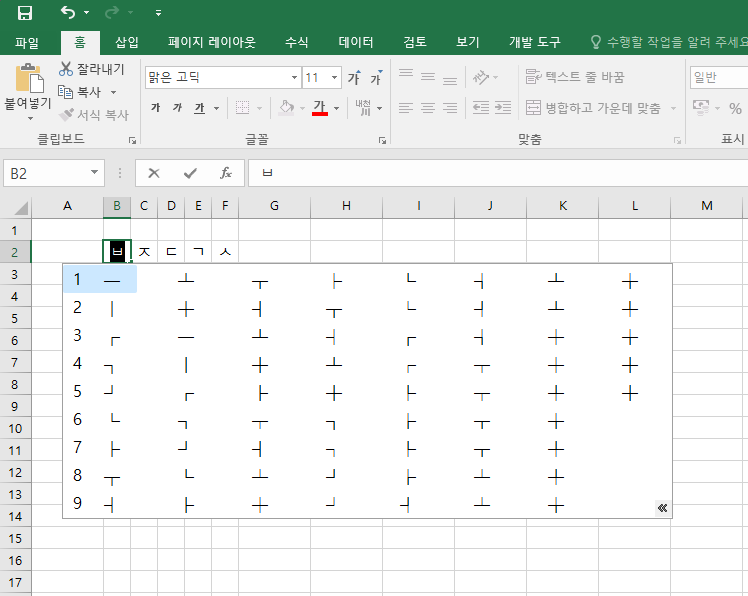Open the font size 11 dropdown
This screenshot has height=596, width=748.
[335, 77]
